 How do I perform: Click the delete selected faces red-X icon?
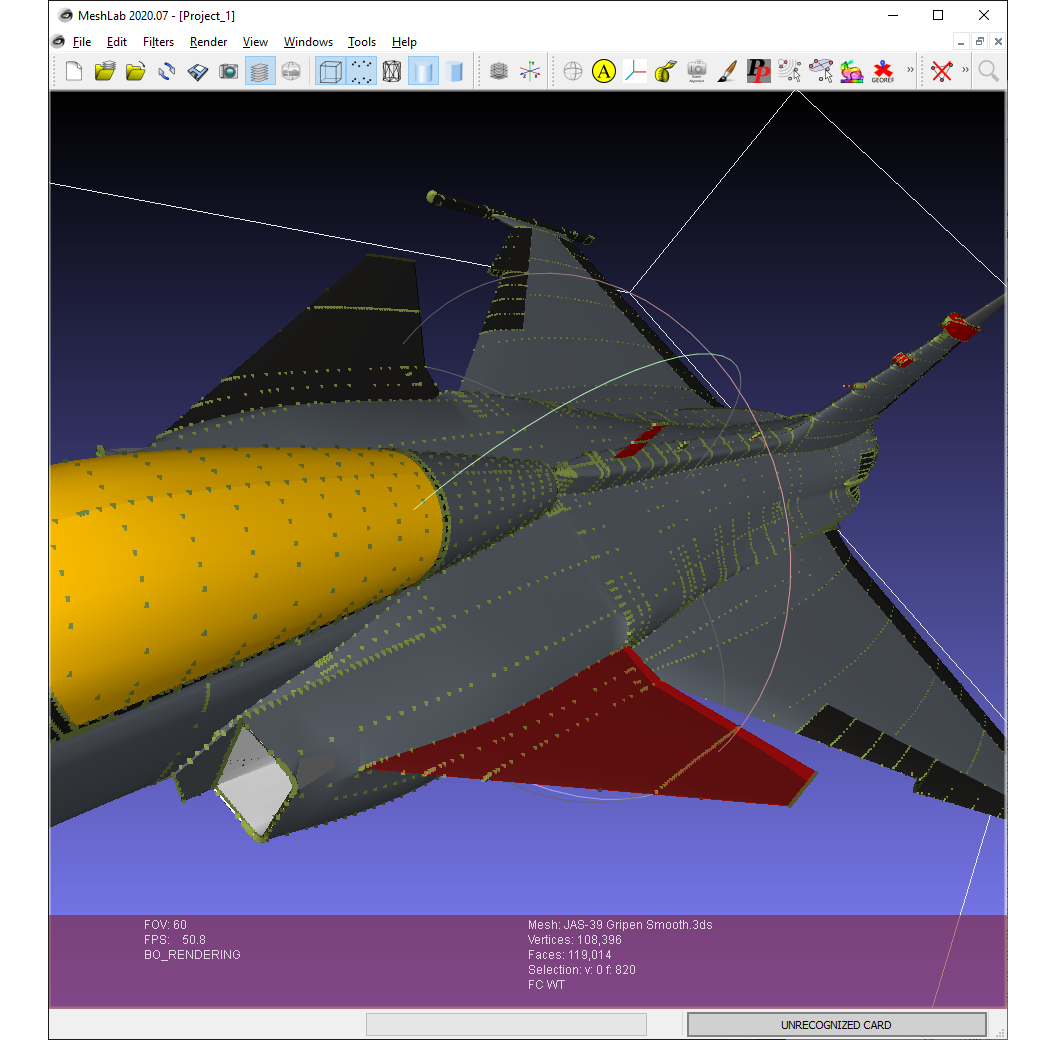click(x=942, y=71)
